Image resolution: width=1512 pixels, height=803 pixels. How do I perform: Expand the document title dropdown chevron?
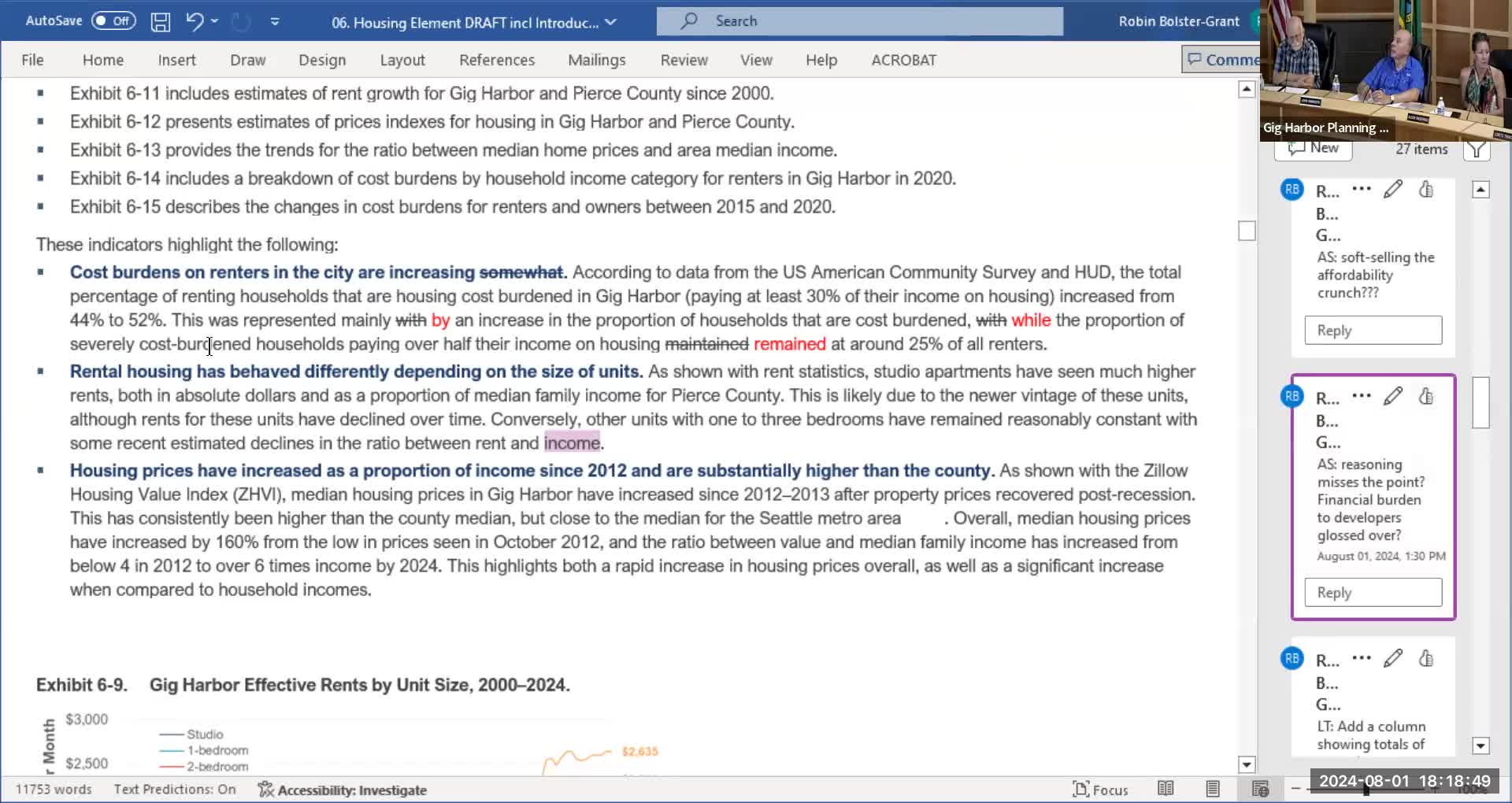point(611,22)
